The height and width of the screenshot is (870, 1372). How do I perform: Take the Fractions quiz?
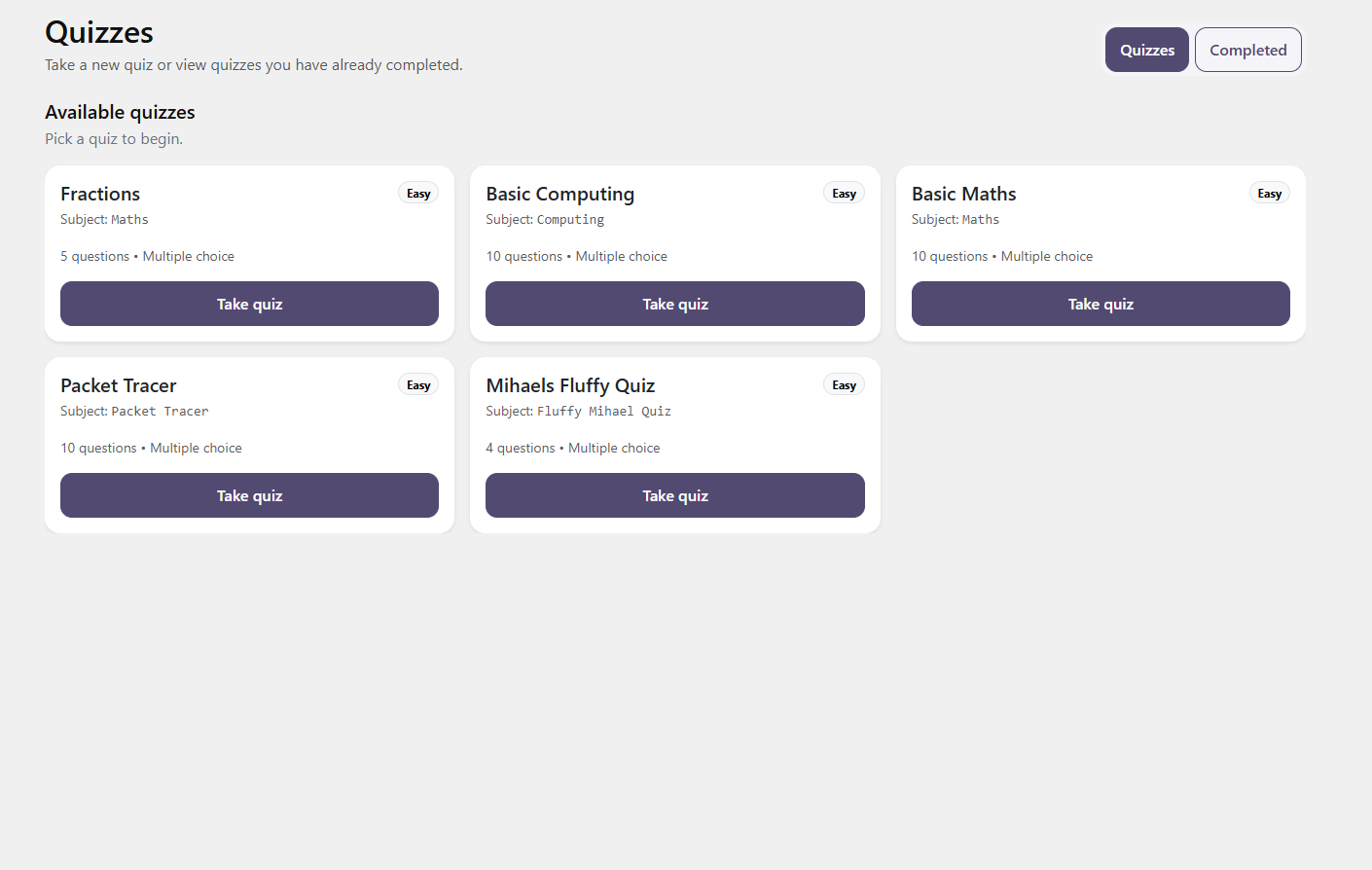[249, 304]
